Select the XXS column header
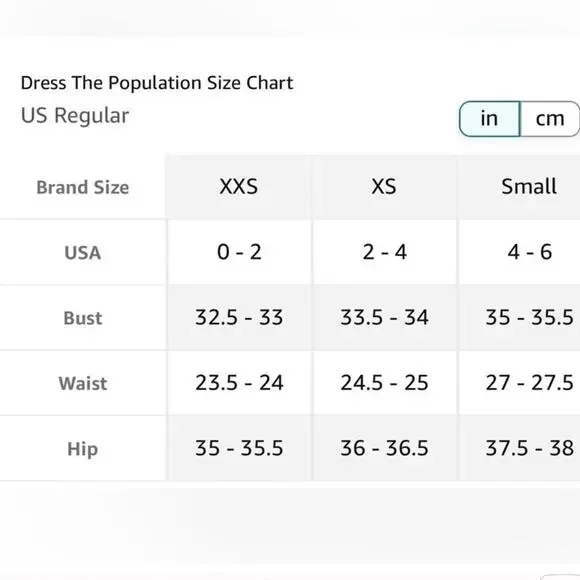The image size is (580, 580). (x=239, y=186)
